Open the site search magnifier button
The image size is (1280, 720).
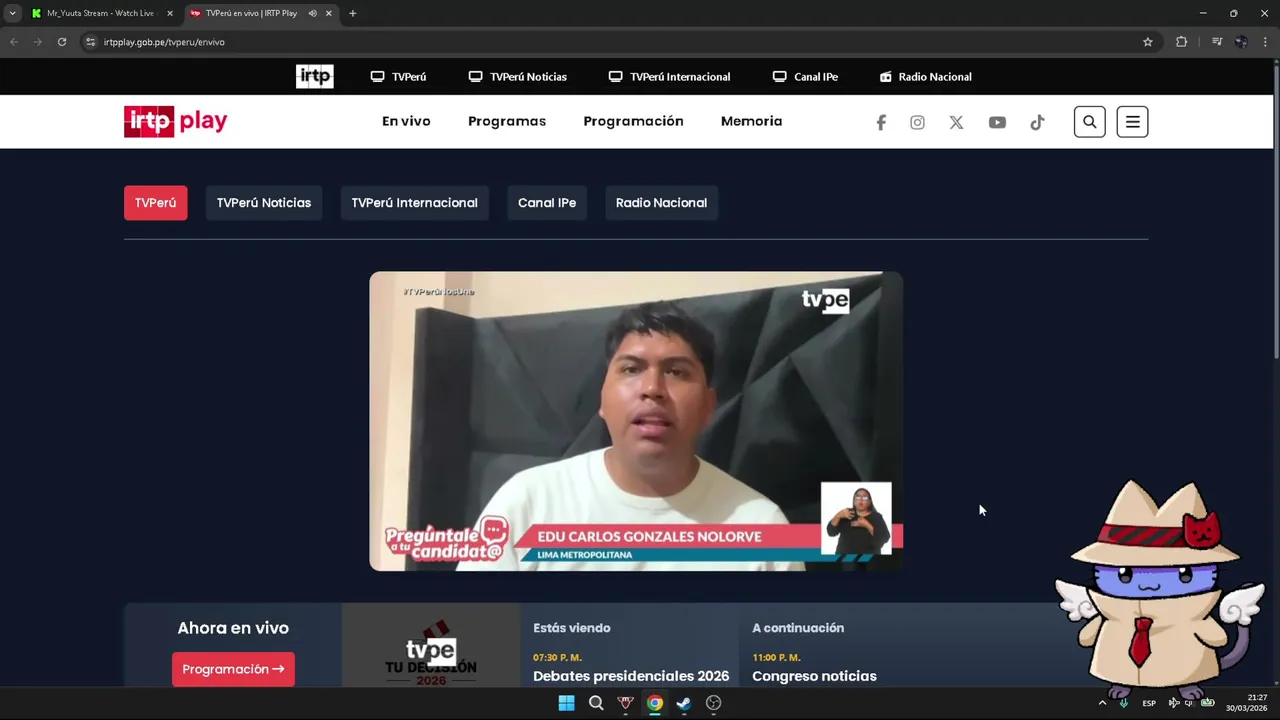[x=1090, y=122]
